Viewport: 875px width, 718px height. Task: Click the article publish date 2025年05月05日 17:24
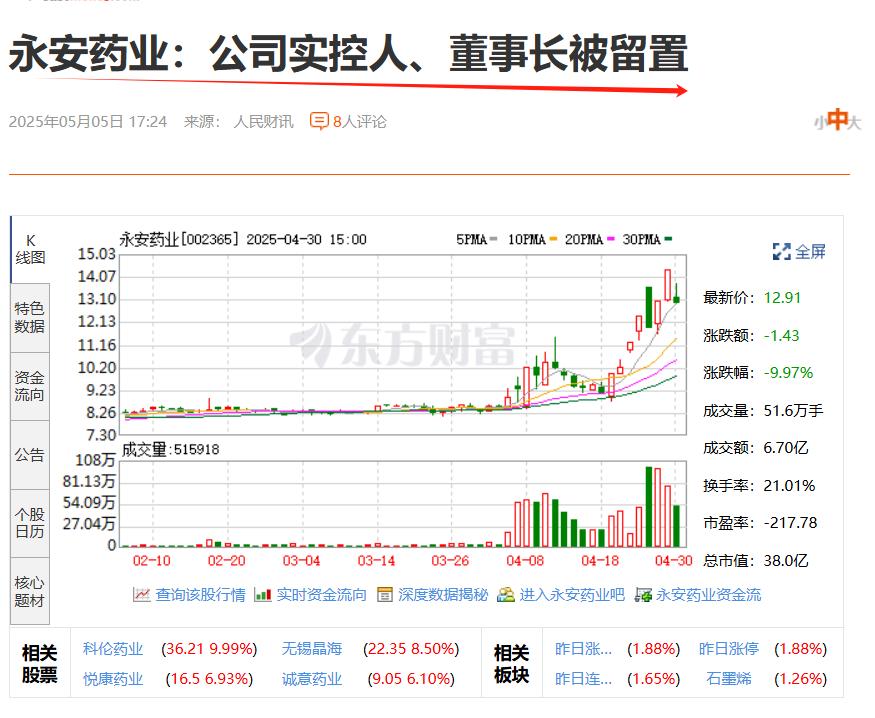88,122
